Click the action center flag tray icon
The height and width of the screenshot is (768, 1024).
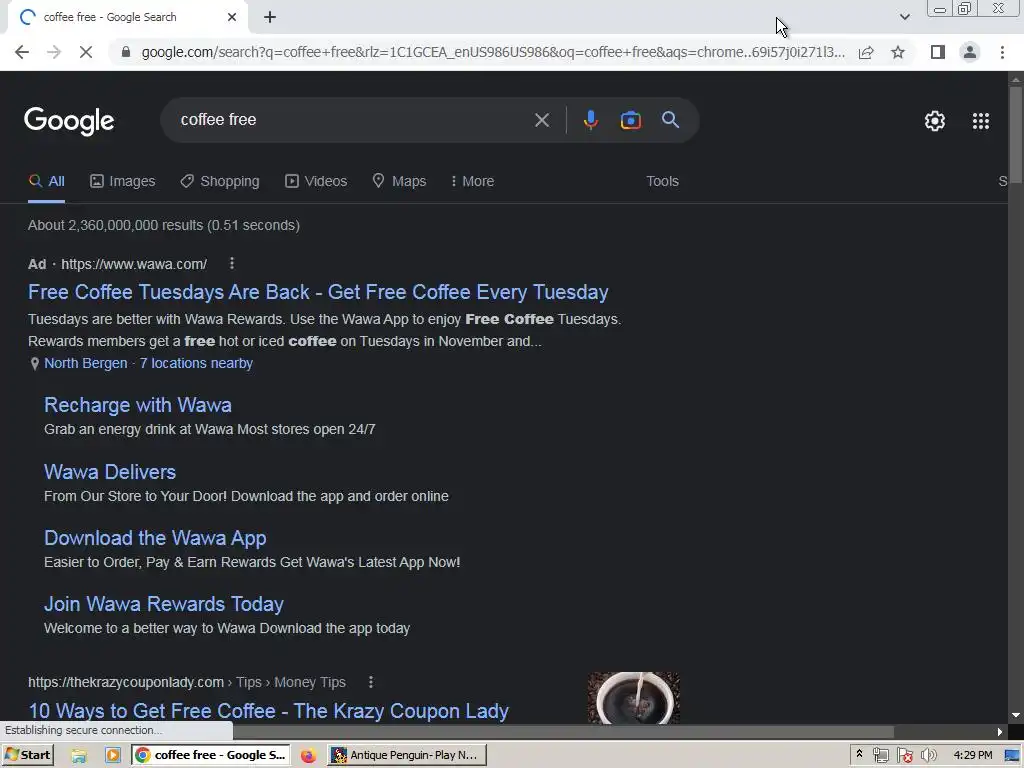click(x=904, y=756)
